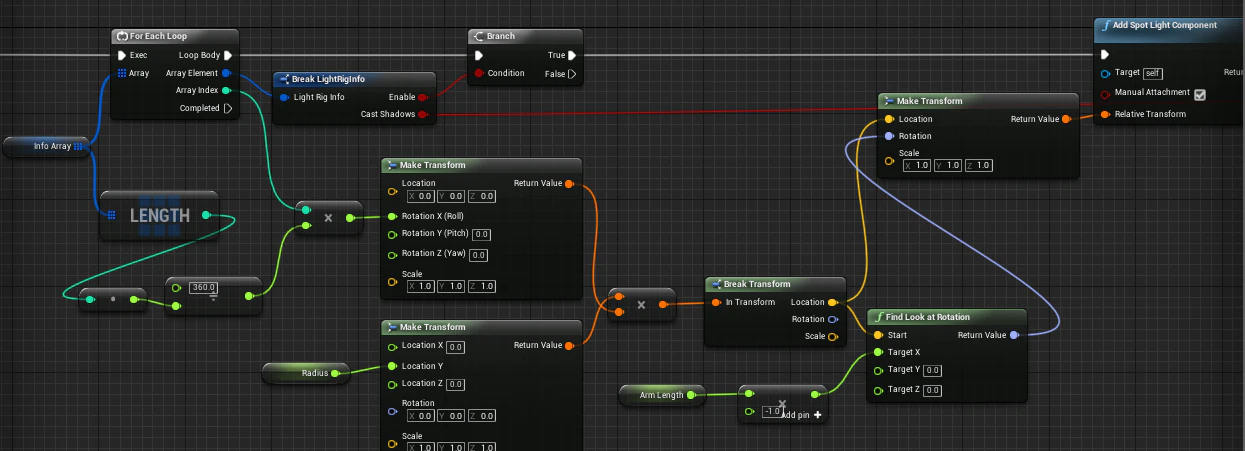
Task: Select the Arm Length variable node
Action: click(663, 395)
